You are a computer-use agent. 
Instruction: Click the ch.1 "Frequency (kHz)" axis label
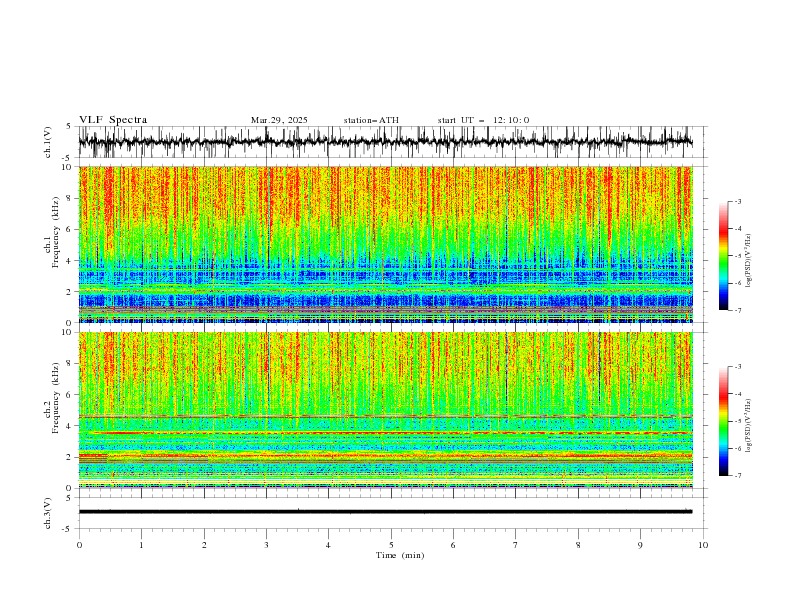click(x=56, y=232)
